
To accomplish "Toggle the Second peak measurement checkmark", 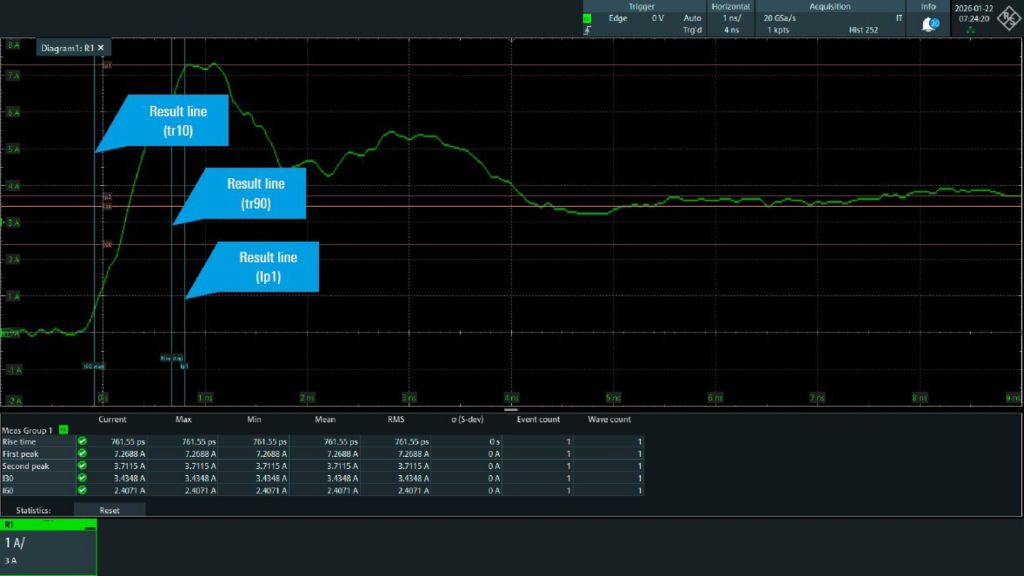I will point(83,464).
